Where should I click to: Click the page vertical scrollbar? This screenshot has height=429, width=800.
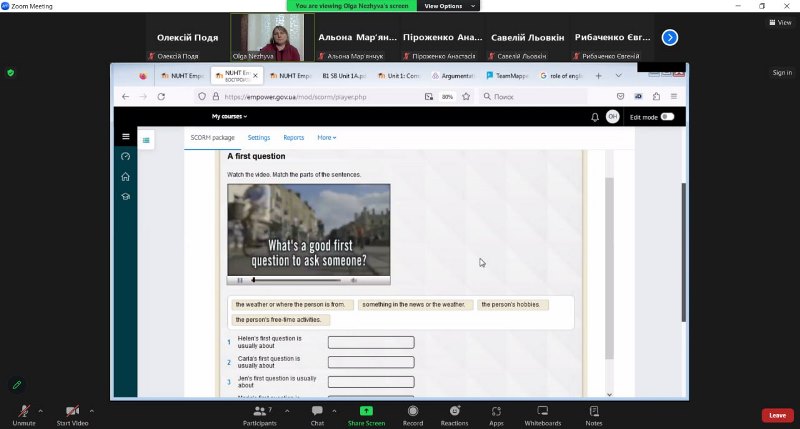(x=683, y=253)
